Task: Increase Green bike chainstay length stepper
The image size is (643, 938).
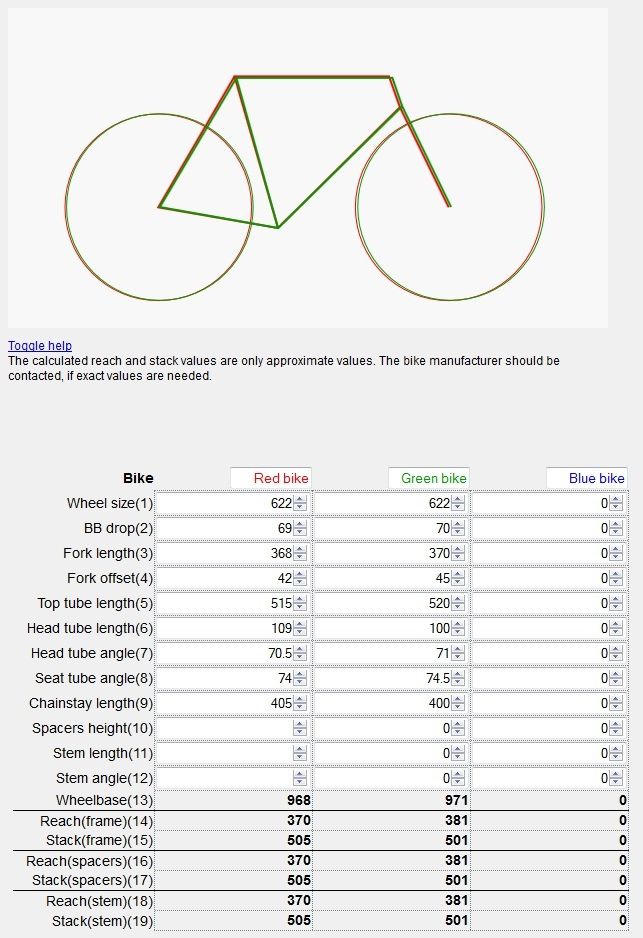Action: (x=458, y=699)
